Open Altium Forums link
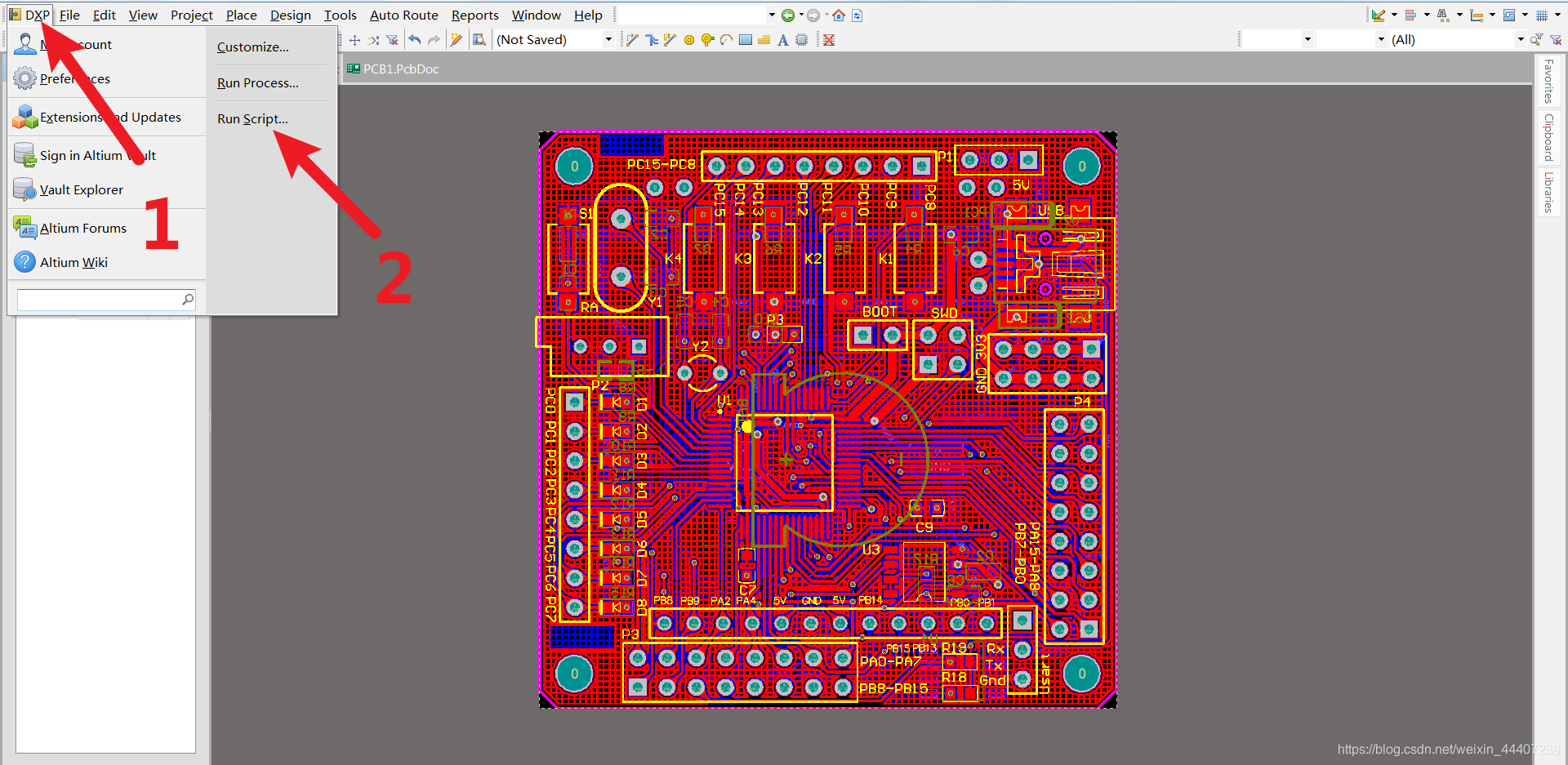Viewport: 1568px width, 765px height. (83, 228)
